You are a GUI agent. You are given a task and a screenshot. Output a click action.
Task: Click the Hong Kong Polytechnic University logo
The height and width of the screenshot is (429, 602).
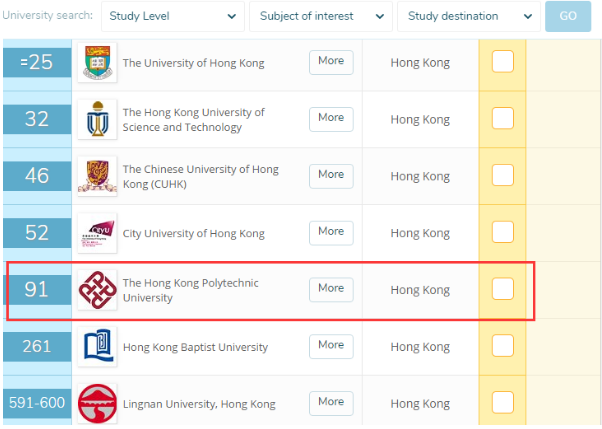click(x=97, y=290)
